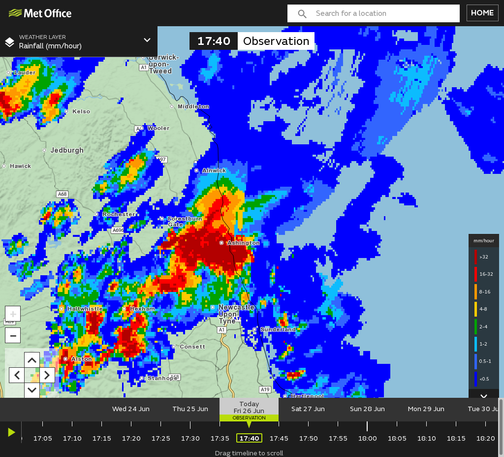Image resolution: width=504 pixels, height=457 pixels.
Task: Jump to 17:15 on the timeline
Action: tap(102, 438)
